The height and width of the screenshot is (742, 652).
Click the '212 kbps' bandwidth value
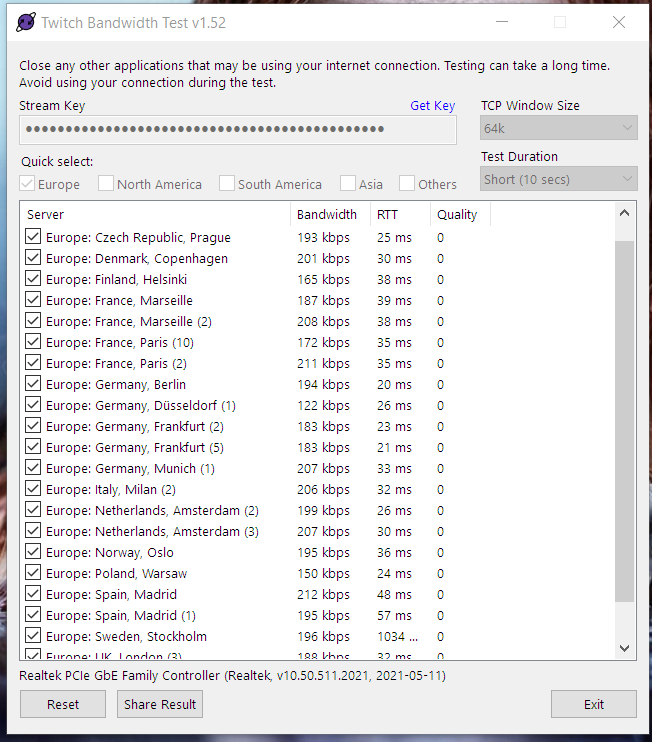[x=323, y=594]
